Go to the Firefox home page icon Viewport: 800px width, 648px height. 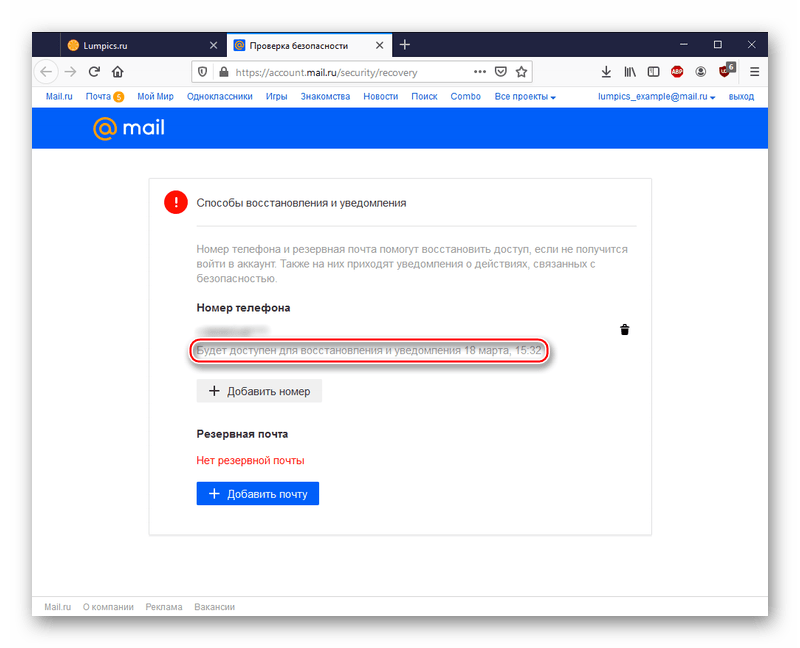tap(118, 72)
